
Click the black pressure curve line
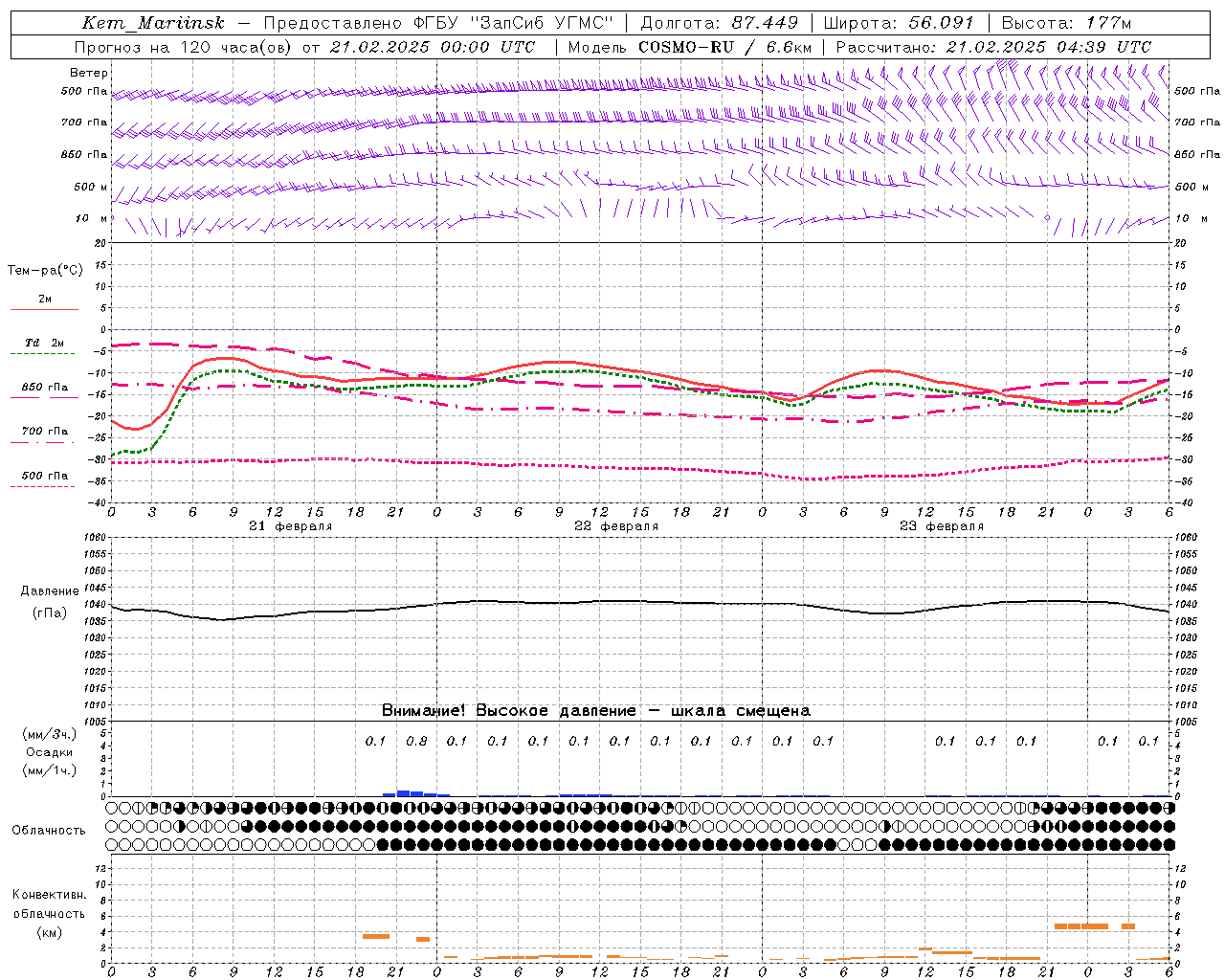tap(639, 603)
